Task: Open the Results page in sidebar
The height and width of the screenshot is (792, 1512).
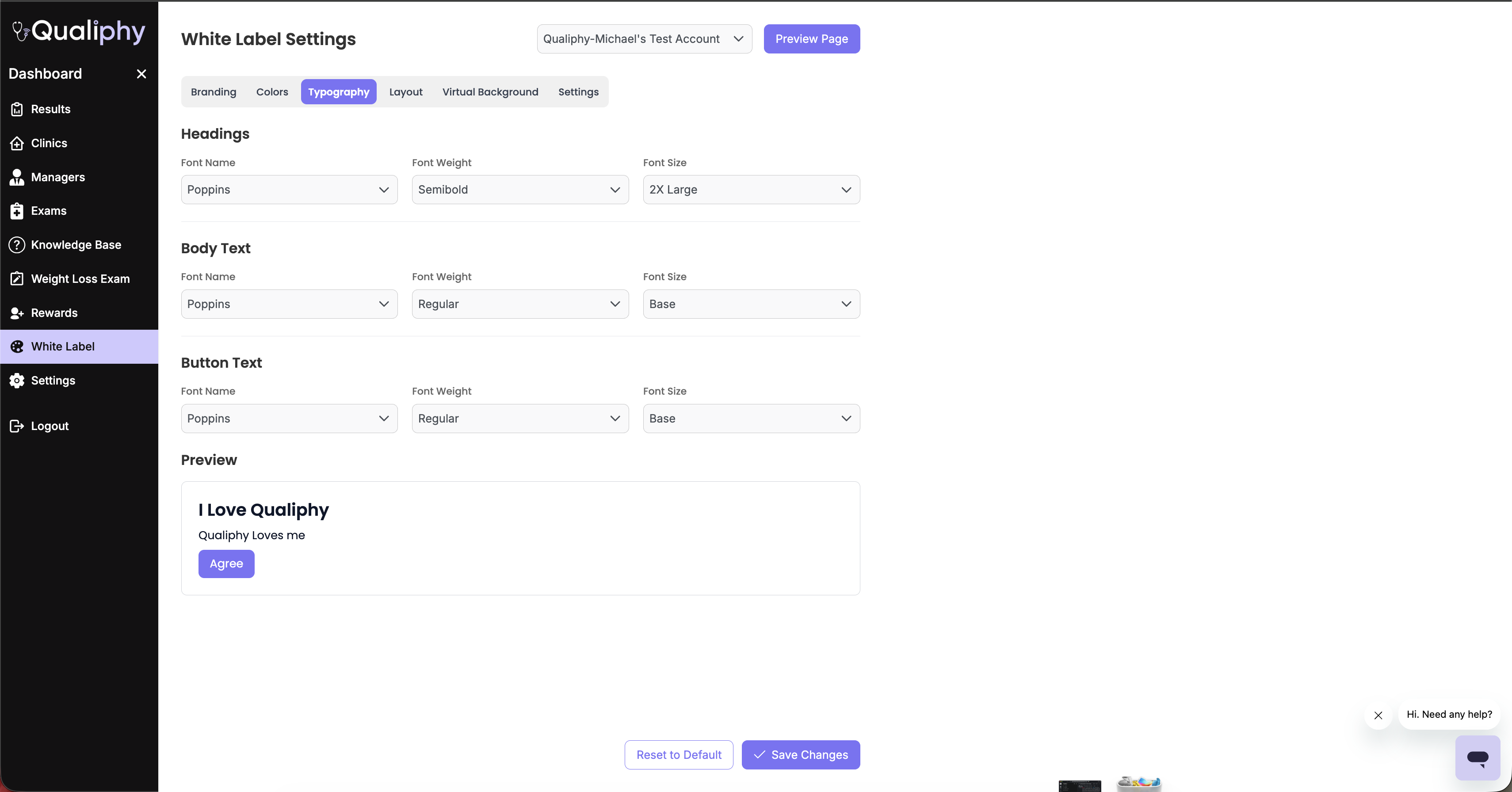Action: [x=79, y=109]
